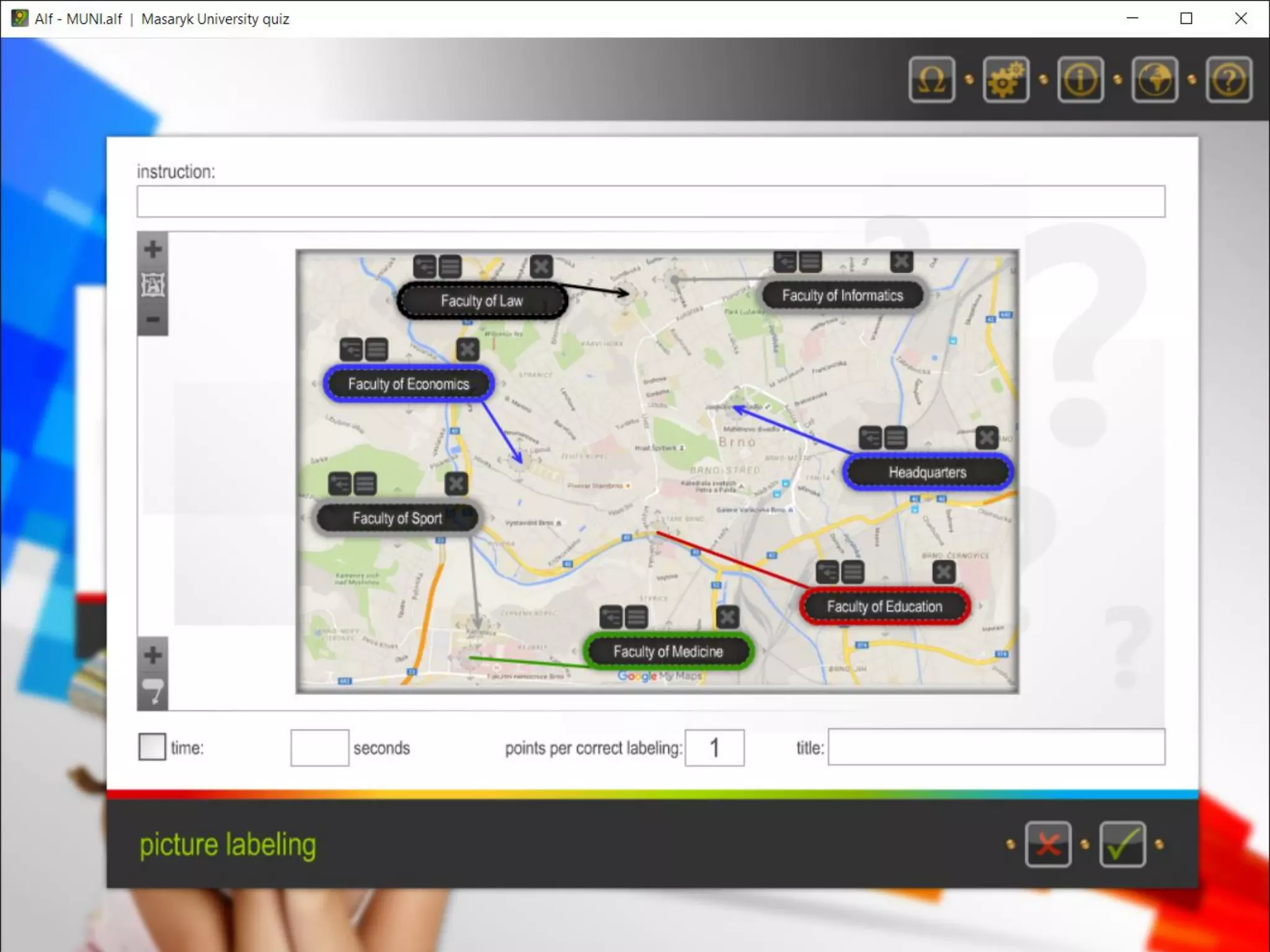Image resolution: width=1270 pixels, height=952 pixels.
Task: Enable the time limit checkbox
Action: [152, 747]
